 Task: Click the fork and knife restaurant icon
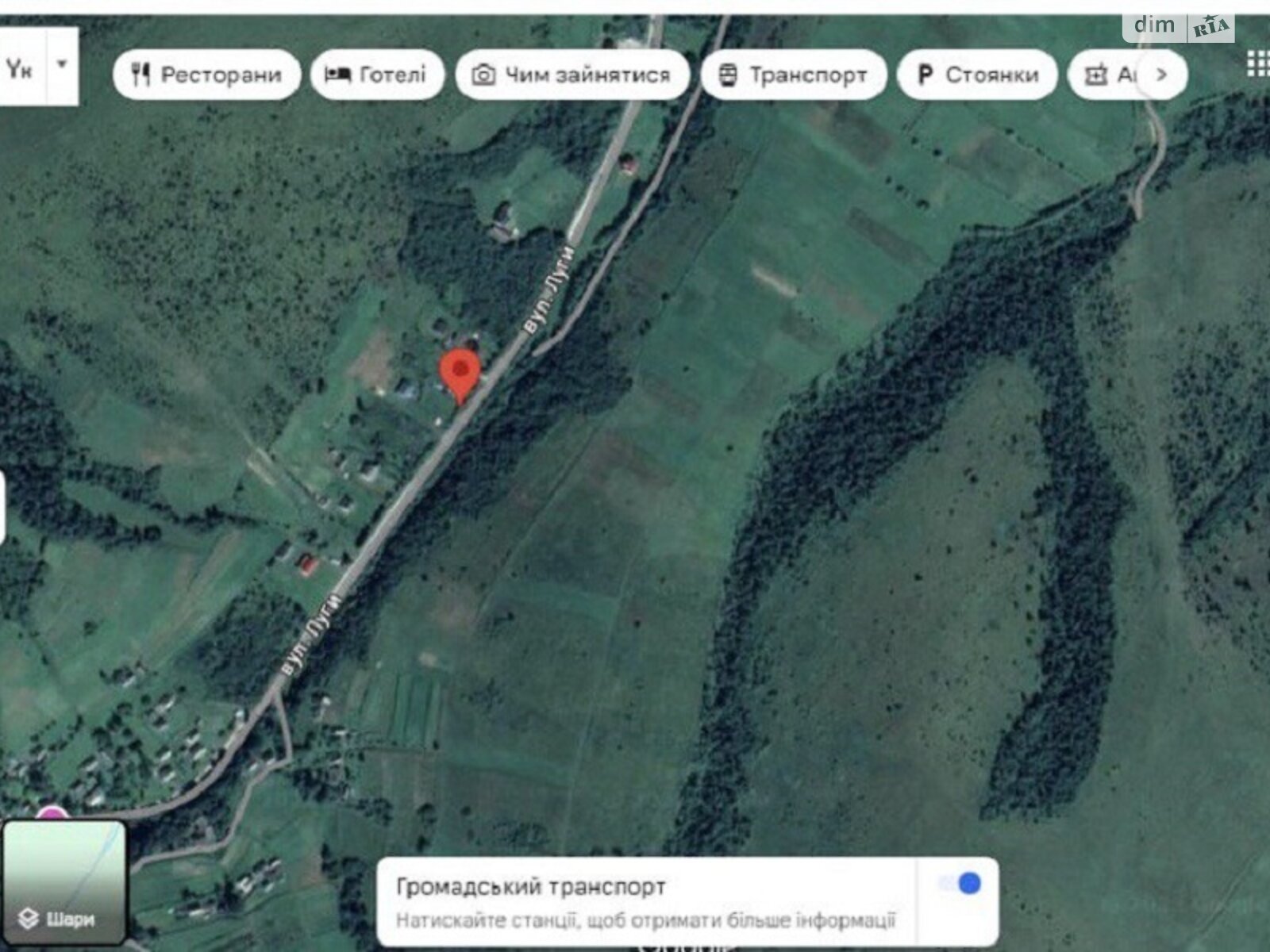[x=141, y=75]
